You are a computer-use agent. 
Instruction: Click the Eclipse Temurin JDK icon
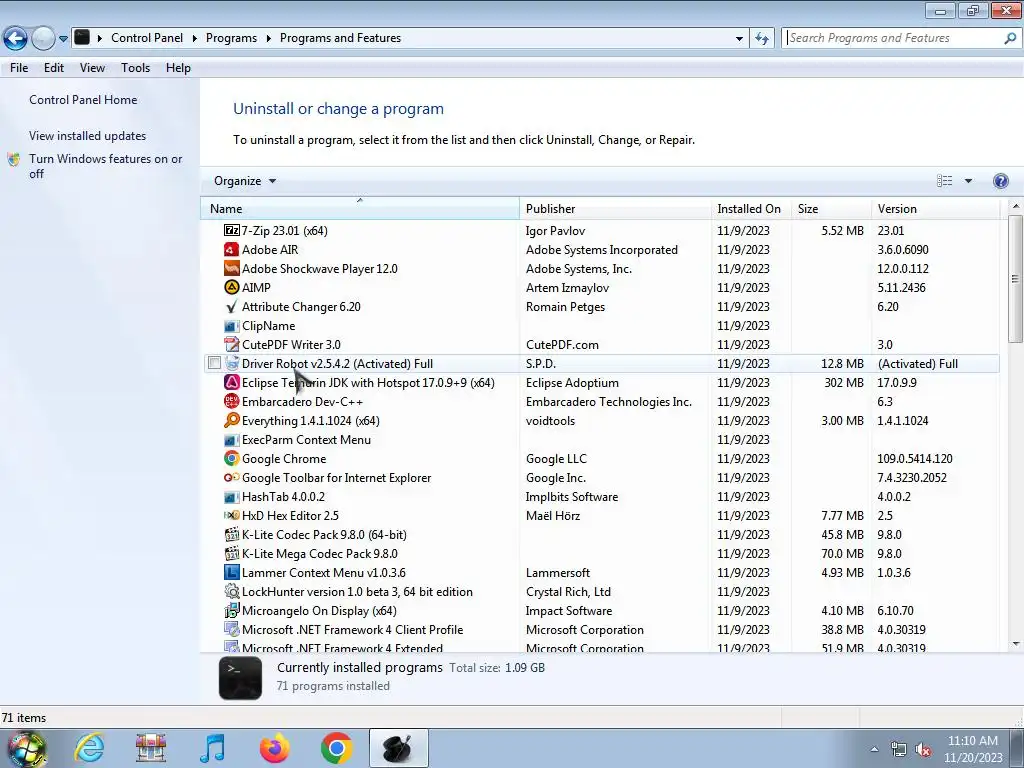click(x=231, y=382)
